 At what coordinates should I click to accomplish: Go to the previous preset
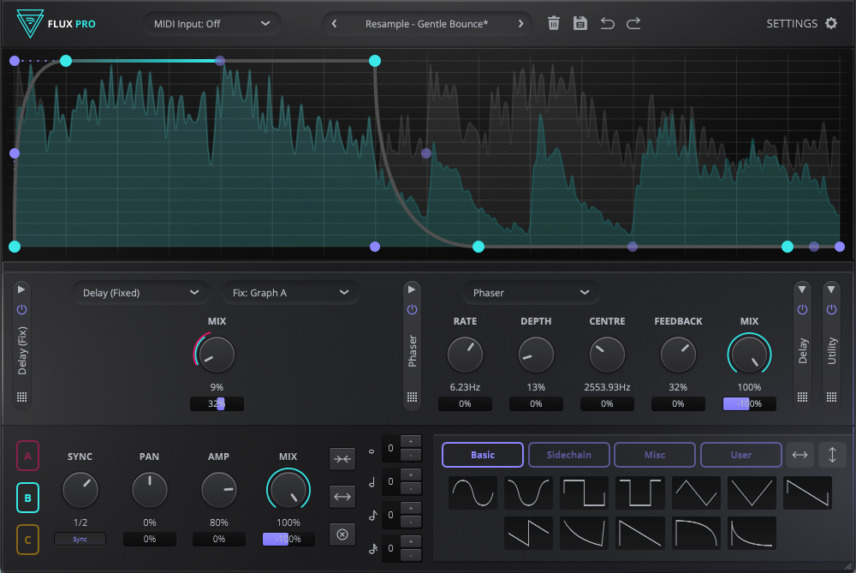click(x=334, y=23)
